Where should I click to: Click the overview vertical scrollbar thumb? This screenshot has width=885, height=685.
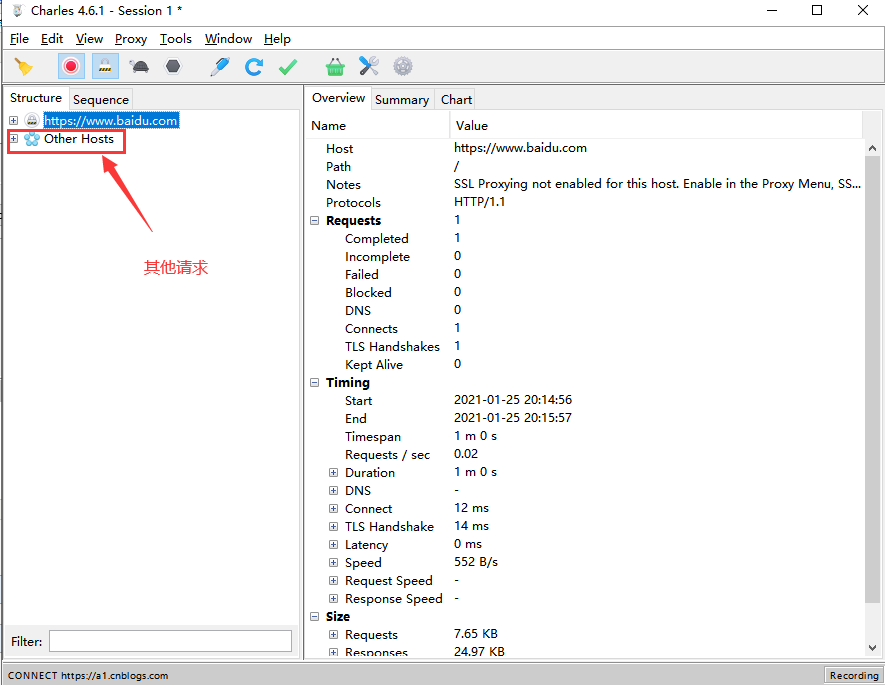[x=873, y=380]
